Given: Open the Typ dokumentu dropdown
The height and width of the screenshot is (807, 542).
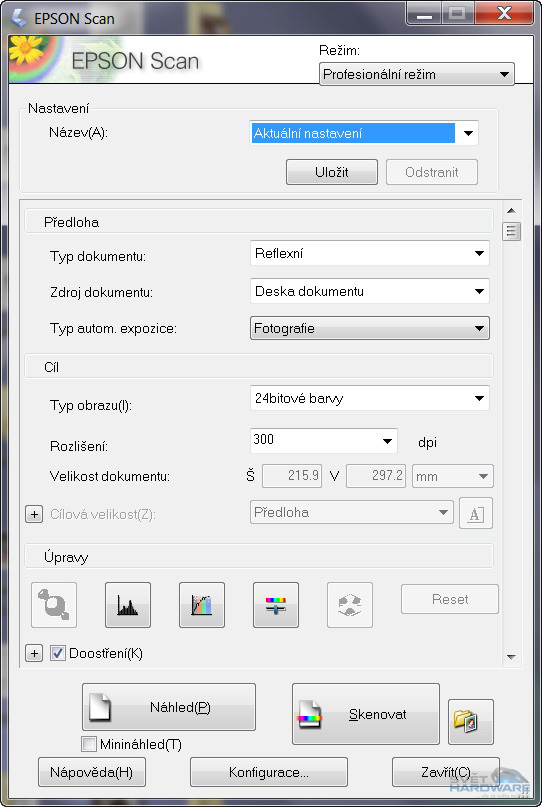Looking at the screenshot, I should pos(370,253).
